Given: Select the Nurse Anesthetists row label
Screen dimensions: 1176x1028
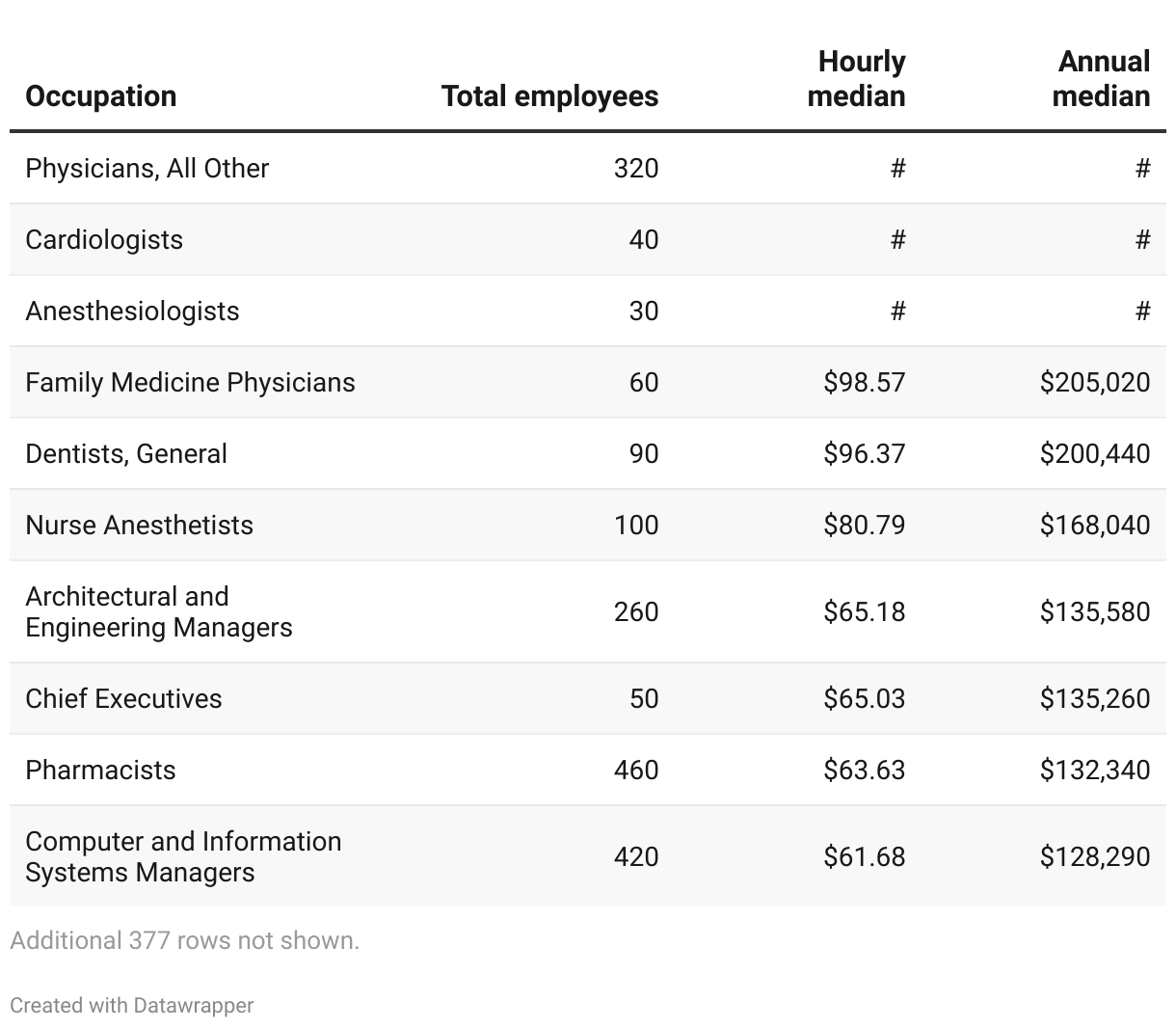Looking at the screenshot, I should [139, 525].
